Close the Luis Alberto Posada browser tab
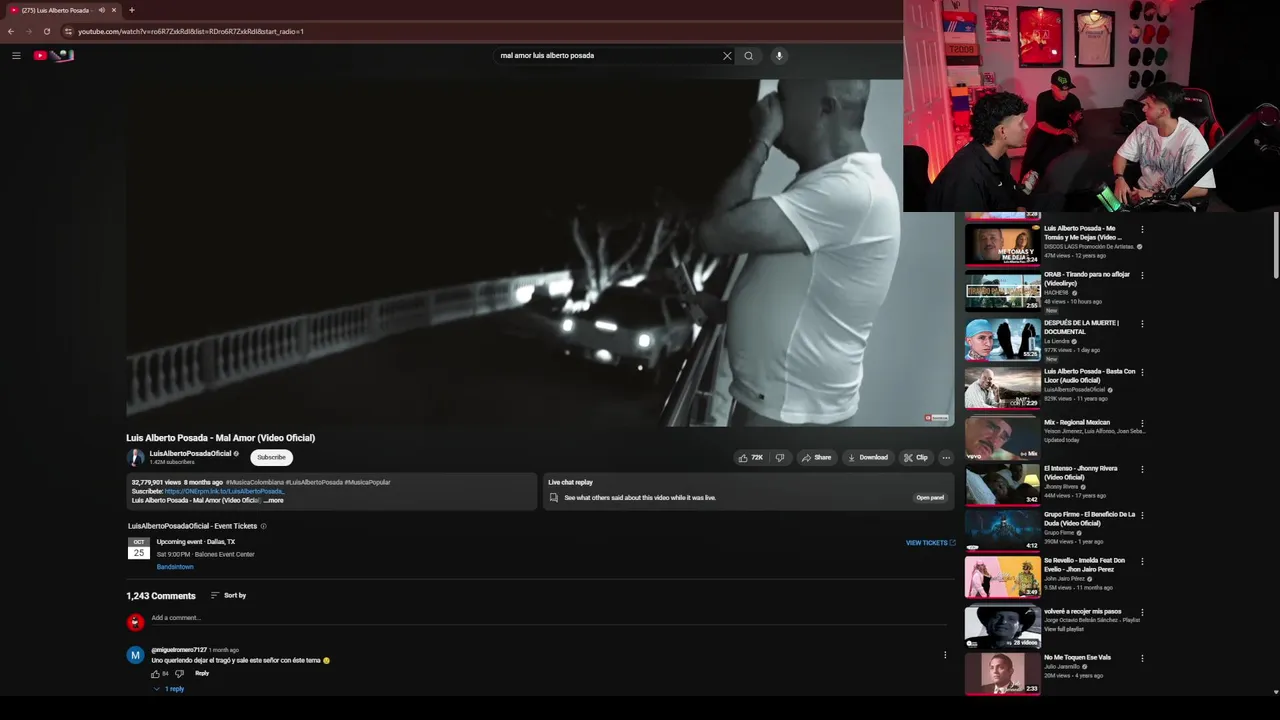The height and width of the screenshot is (720, 1280). [114, 10]
